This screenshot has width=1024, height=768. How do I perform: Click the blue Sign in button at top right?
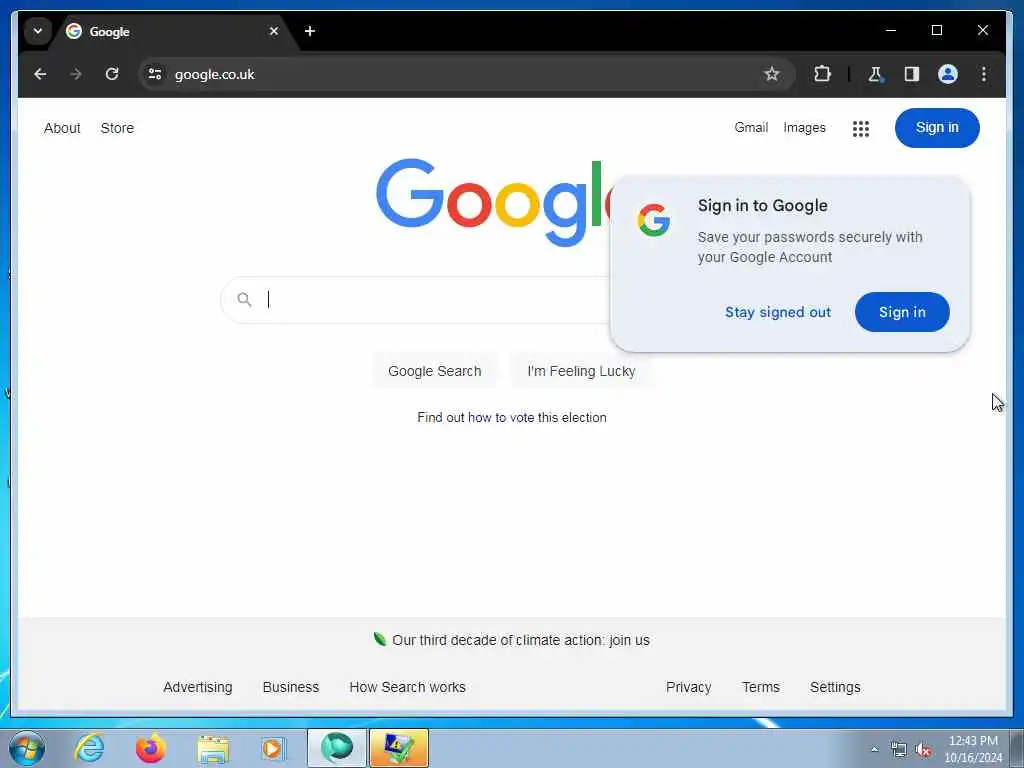937,128
